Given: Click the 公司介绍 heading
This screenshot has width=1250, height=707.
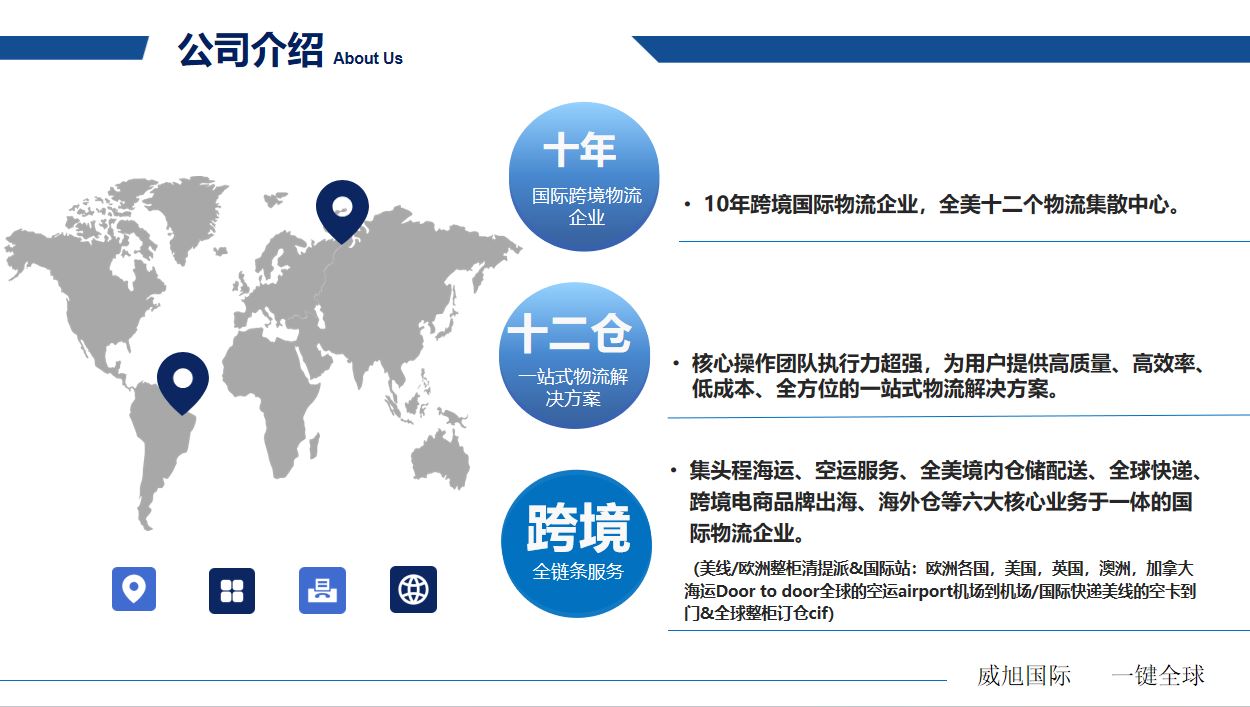Looking at the screenshot, I should click(250, 50).
